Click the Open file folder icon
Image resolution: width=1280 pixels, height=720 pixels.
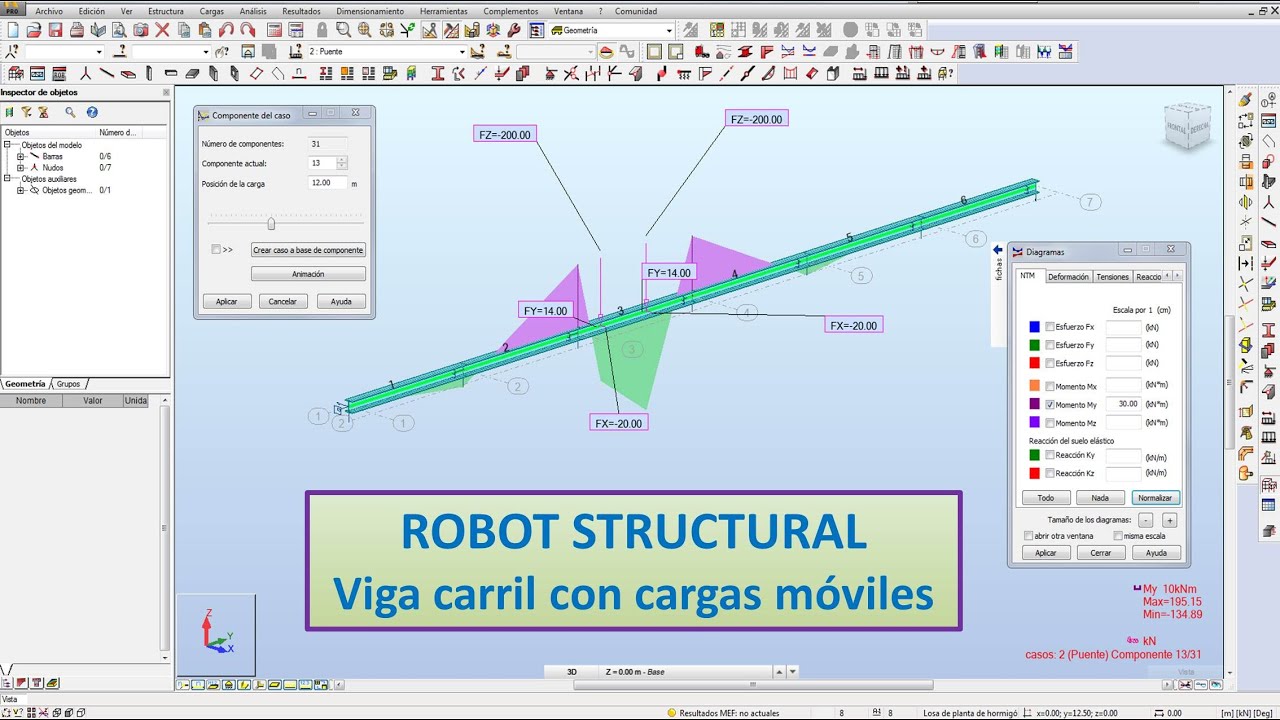pyautogui.click(x=34, y=30)
